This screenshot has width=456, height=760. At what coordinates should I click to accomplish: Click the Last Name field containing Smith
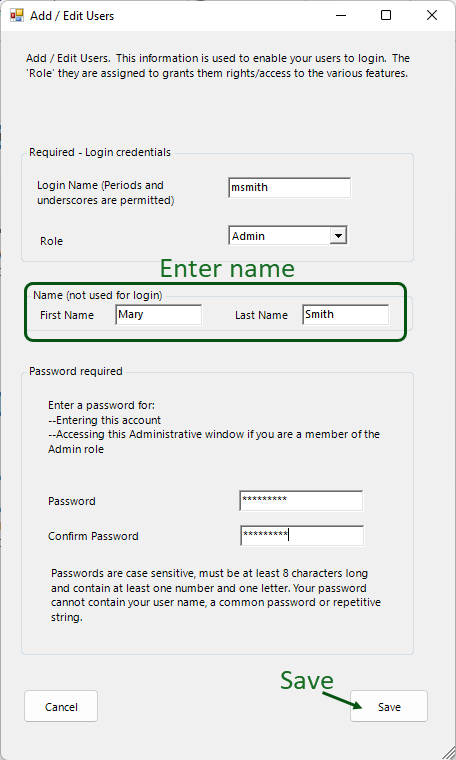pyautogui.click(x=345, y=315)
